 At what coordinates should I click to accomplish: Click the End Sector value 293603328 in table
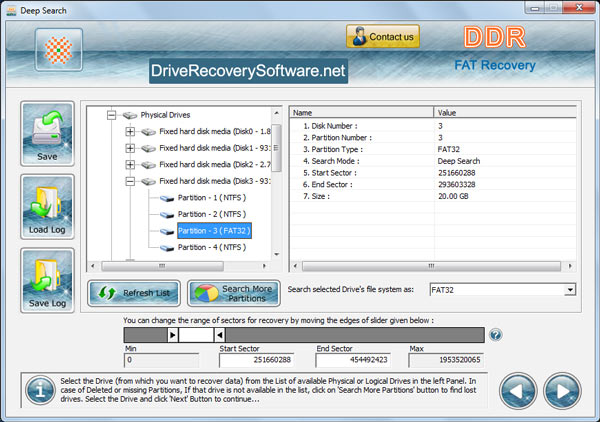457,184
